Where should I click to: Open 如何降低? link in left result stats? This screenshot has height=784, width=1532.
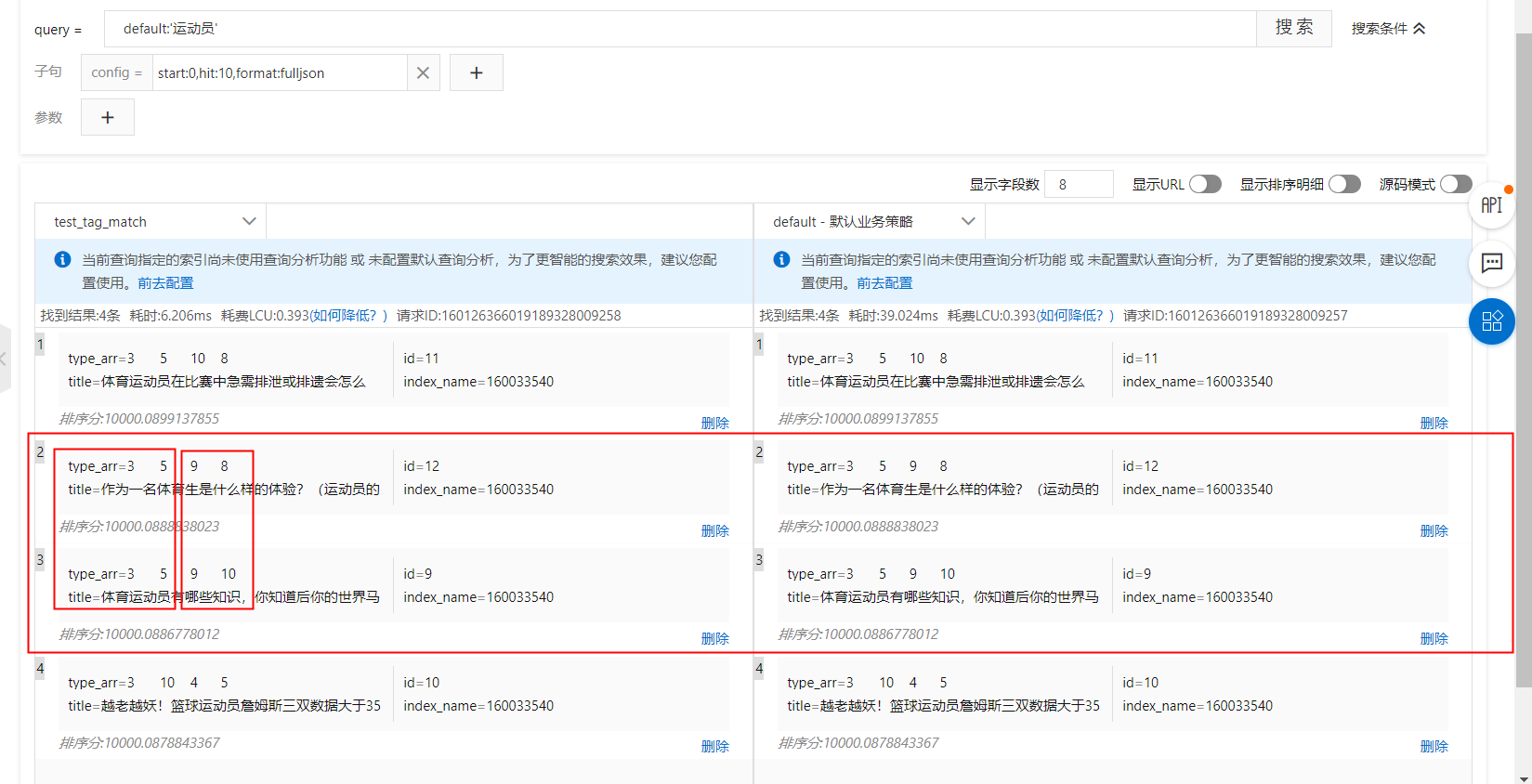[x=344, y=315]
